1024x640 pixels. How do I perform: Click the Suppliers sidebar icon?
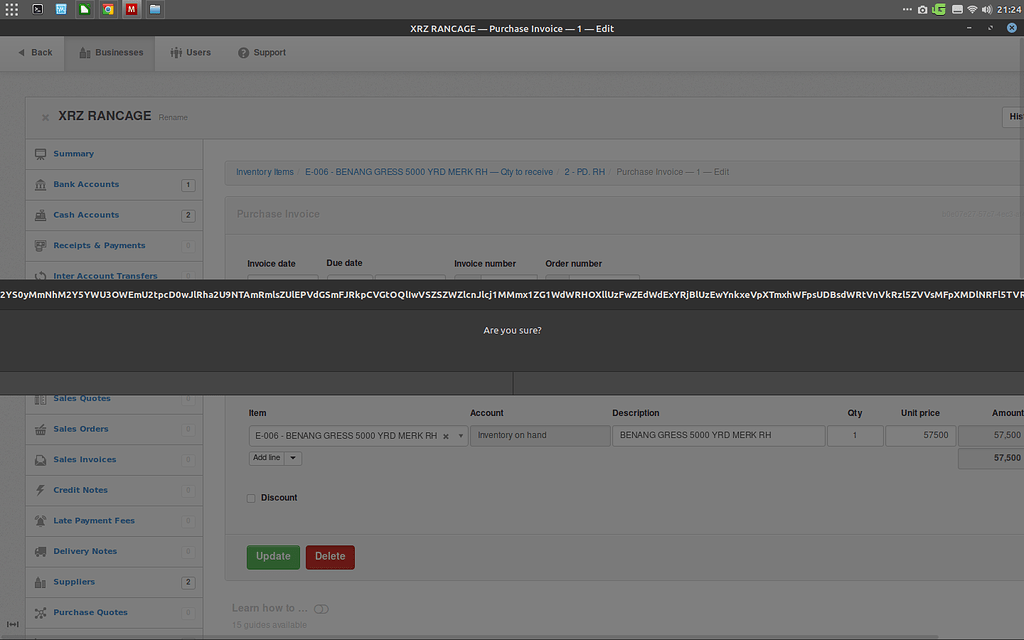coord(38,581)
